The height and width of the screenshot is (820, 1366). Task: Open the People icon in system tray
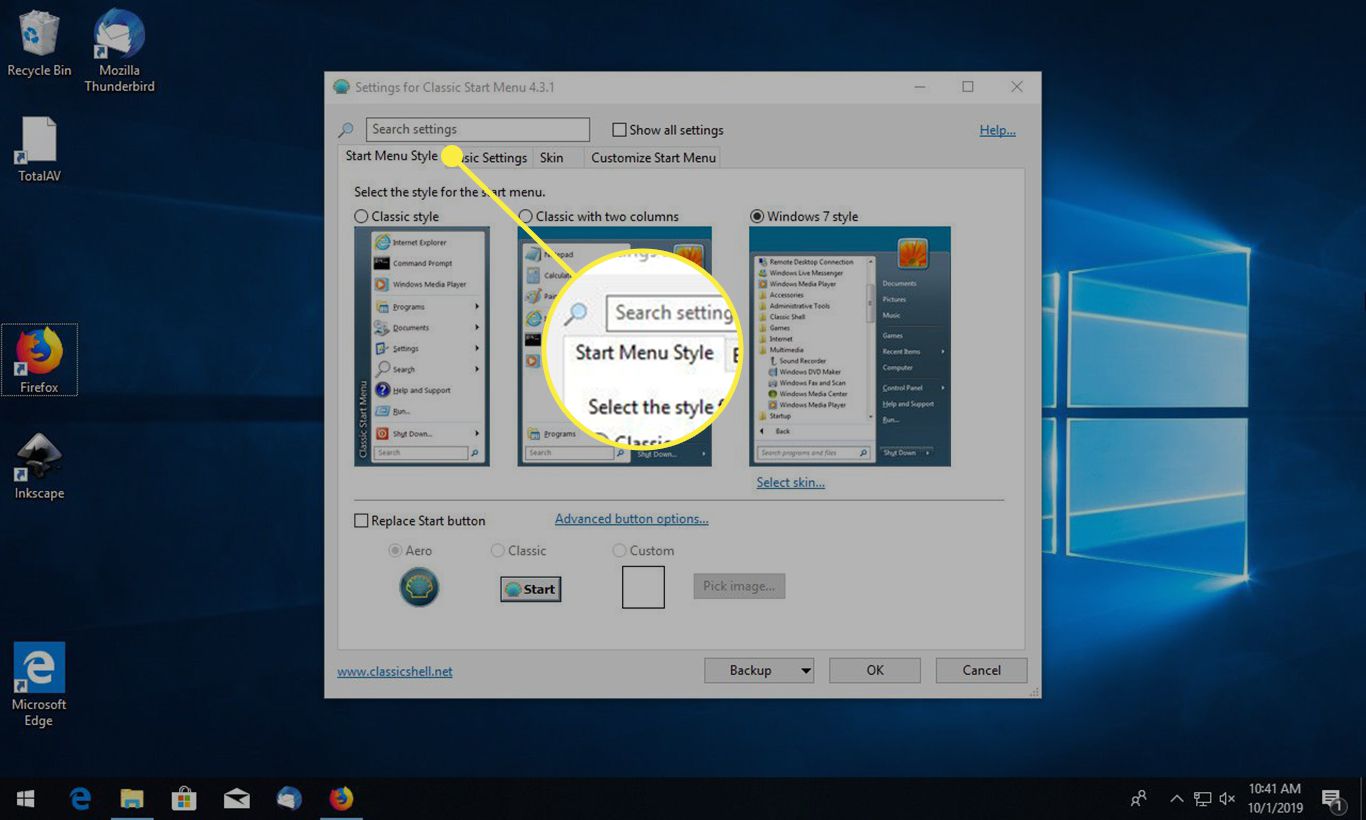click(x=1138, y=799)
